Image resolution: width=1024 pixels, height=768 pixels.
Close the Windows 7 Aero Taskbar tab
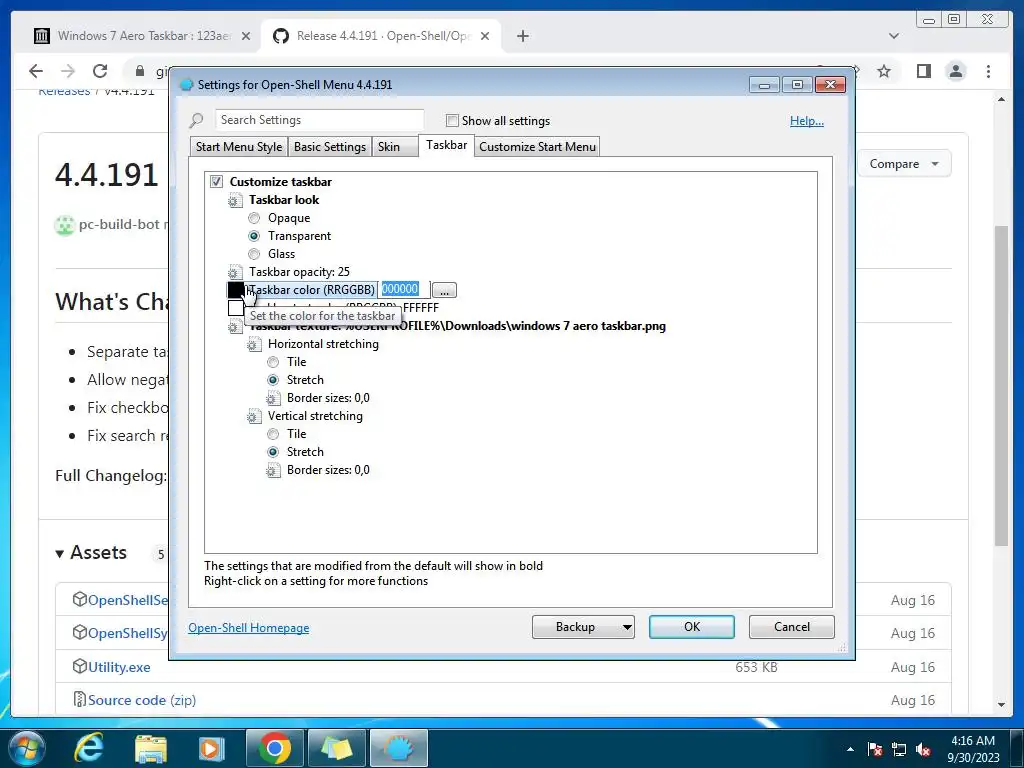(x=246, y=36)
